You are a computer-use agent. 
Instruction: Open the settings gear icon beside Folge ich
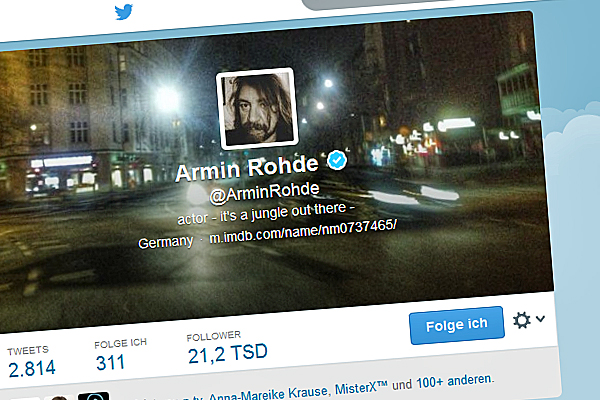click(522, 320)
